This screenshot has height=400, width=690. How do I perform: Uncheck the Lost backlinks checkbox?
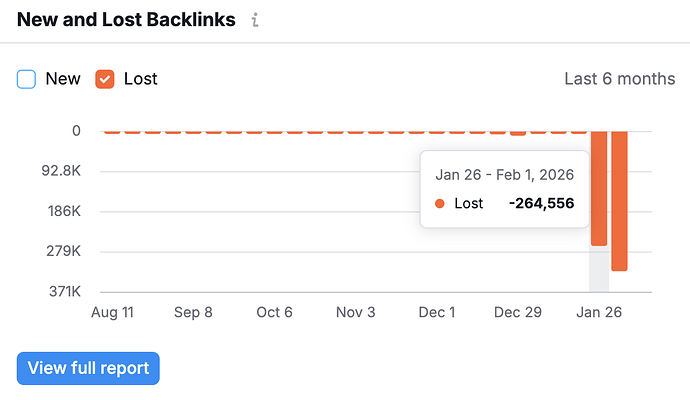click(105, 79)
